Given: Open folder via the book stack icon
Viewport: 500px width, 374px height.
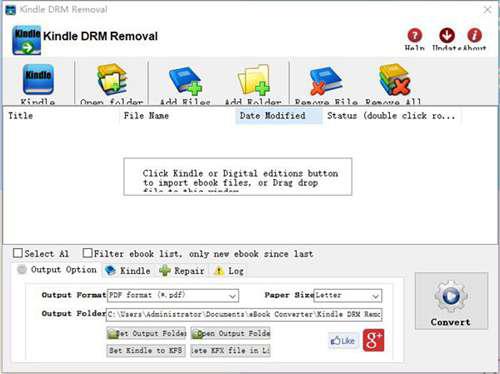Looking at the screenshot, I should pyautogui.click(x=112, y=80).
